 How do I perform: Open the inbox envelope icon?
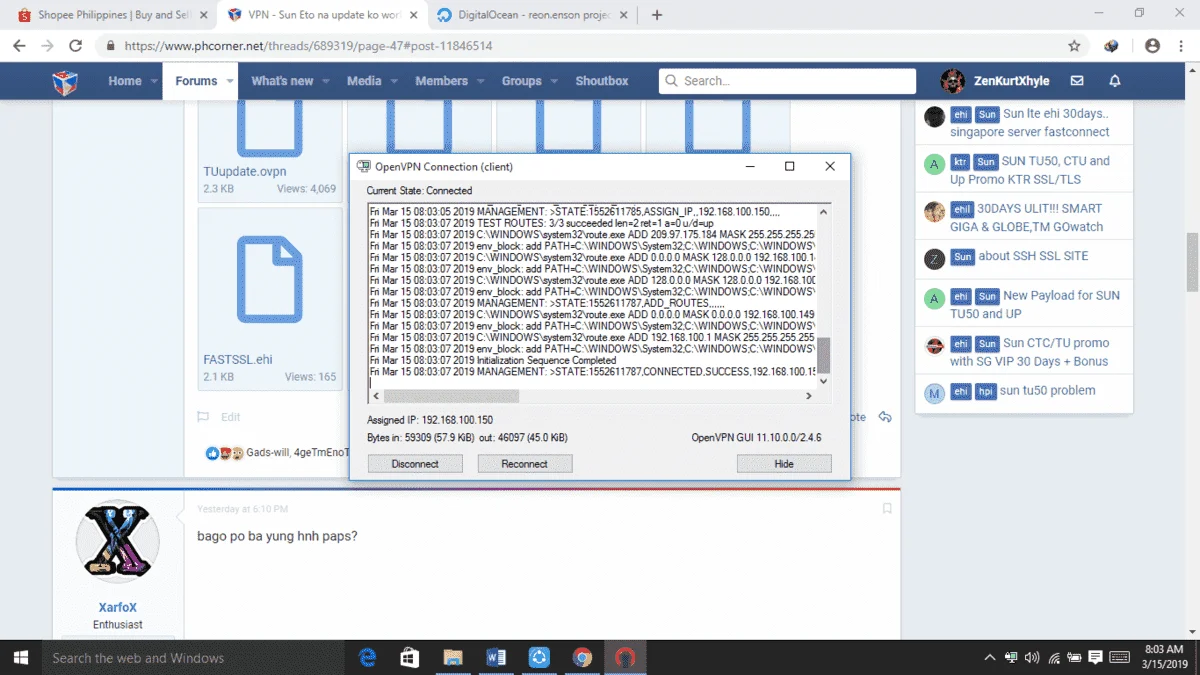1077,81
